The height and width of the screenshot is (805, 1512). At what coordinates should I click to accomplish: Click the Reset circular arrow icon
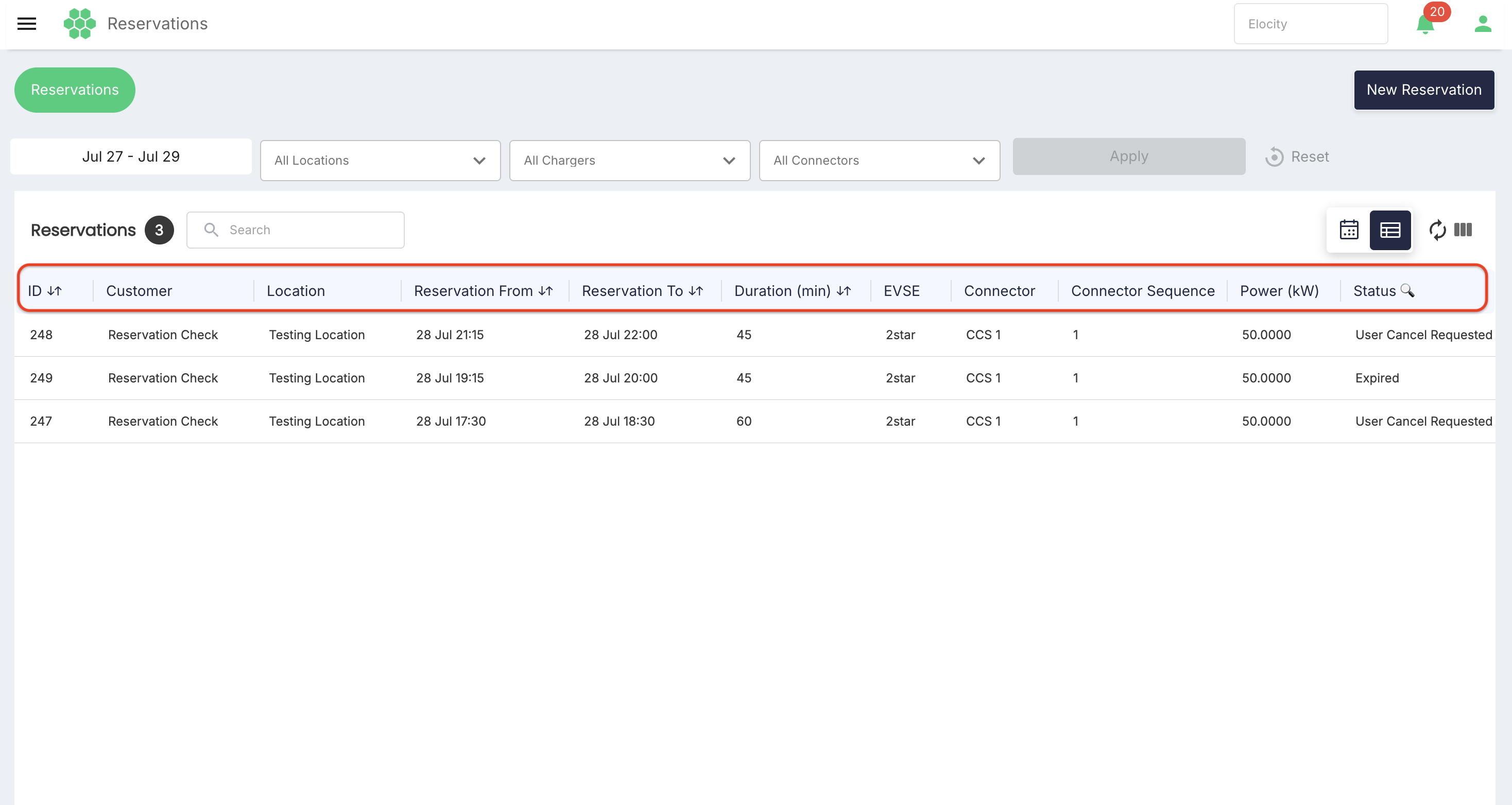[1274, 156]
